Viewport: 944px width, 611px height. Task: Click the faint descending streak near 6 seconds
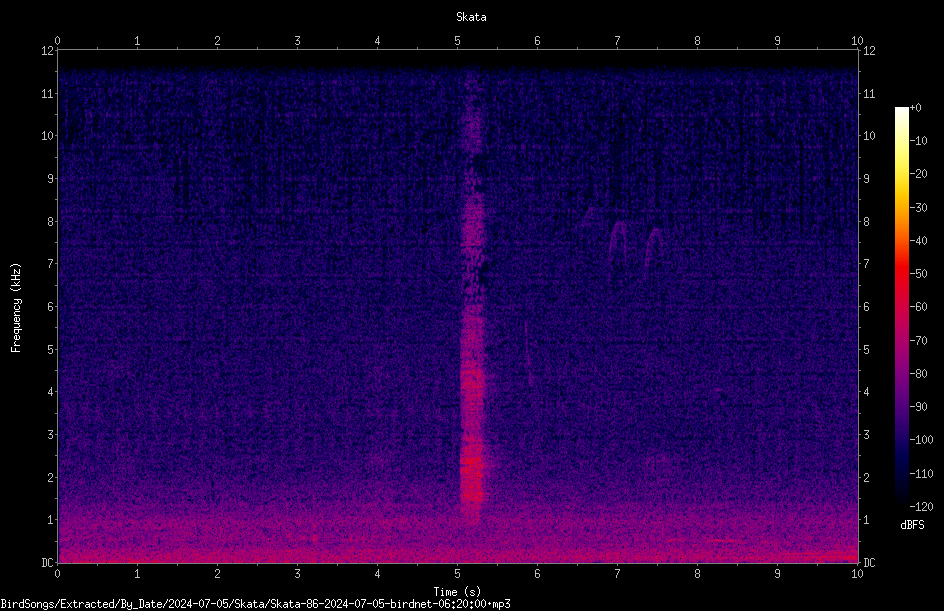pyautogui.click(x=528, y=352)
